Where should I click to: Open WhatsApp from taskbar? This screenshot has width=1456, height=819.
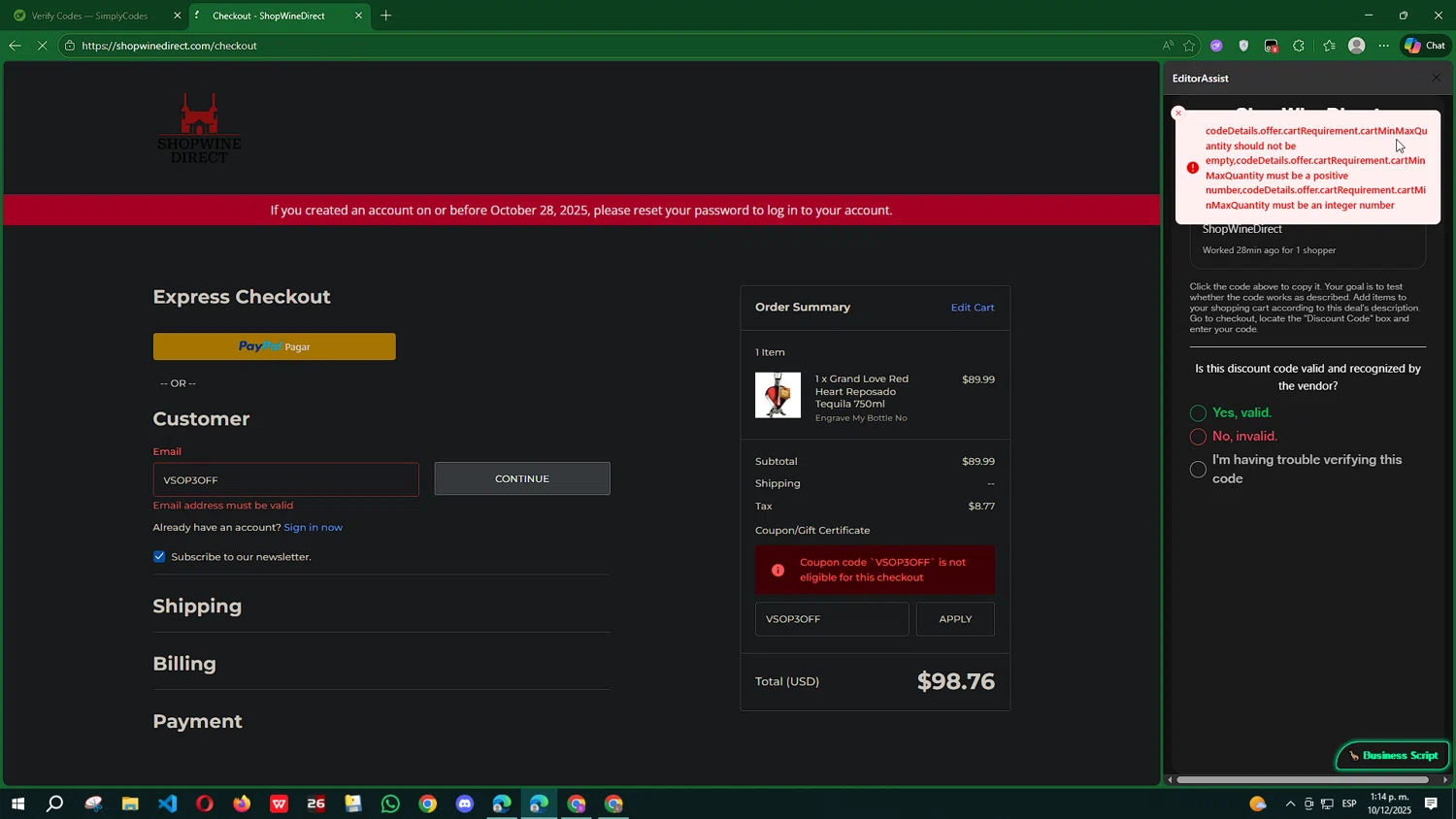(390, 803)
